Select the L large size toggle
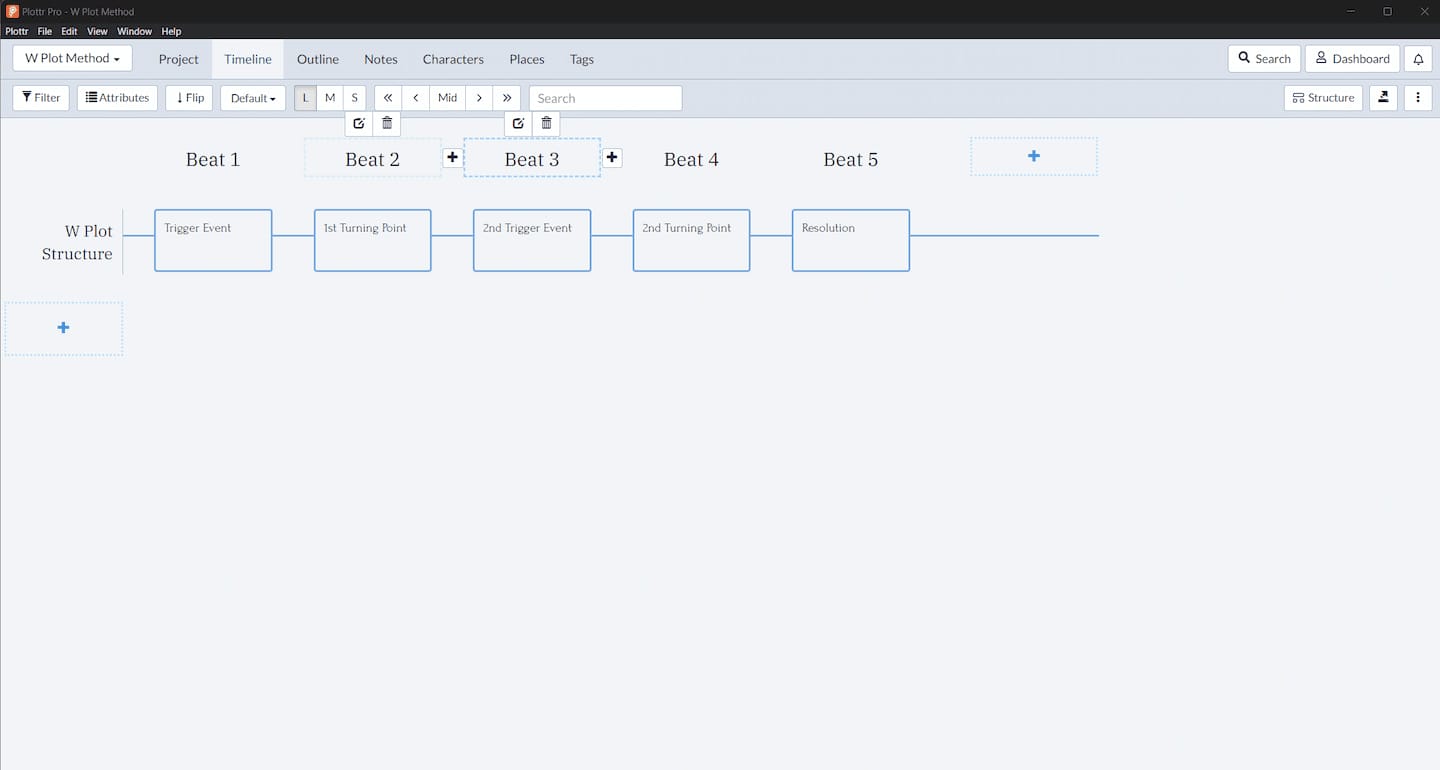Screen dimensions: 1440x770 pyautogui.click(x=306, y=98)
